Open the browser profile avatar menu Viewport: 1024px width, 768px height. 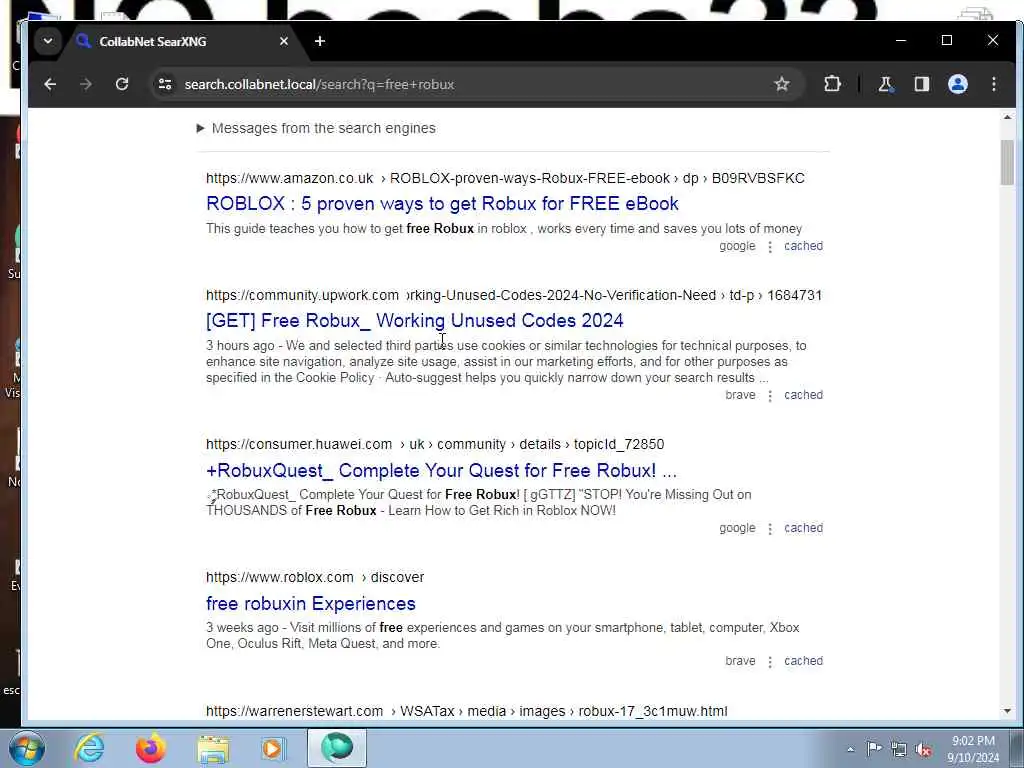[957, 84]
